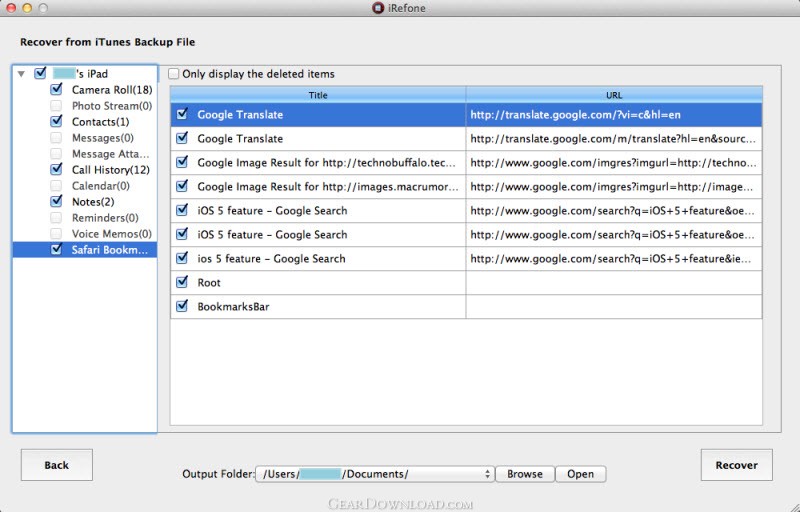Viewport: 800px width, 512px height.
Task: Toggle Voice Memos(0) checkbox
Action: click(x=56, y=234)
